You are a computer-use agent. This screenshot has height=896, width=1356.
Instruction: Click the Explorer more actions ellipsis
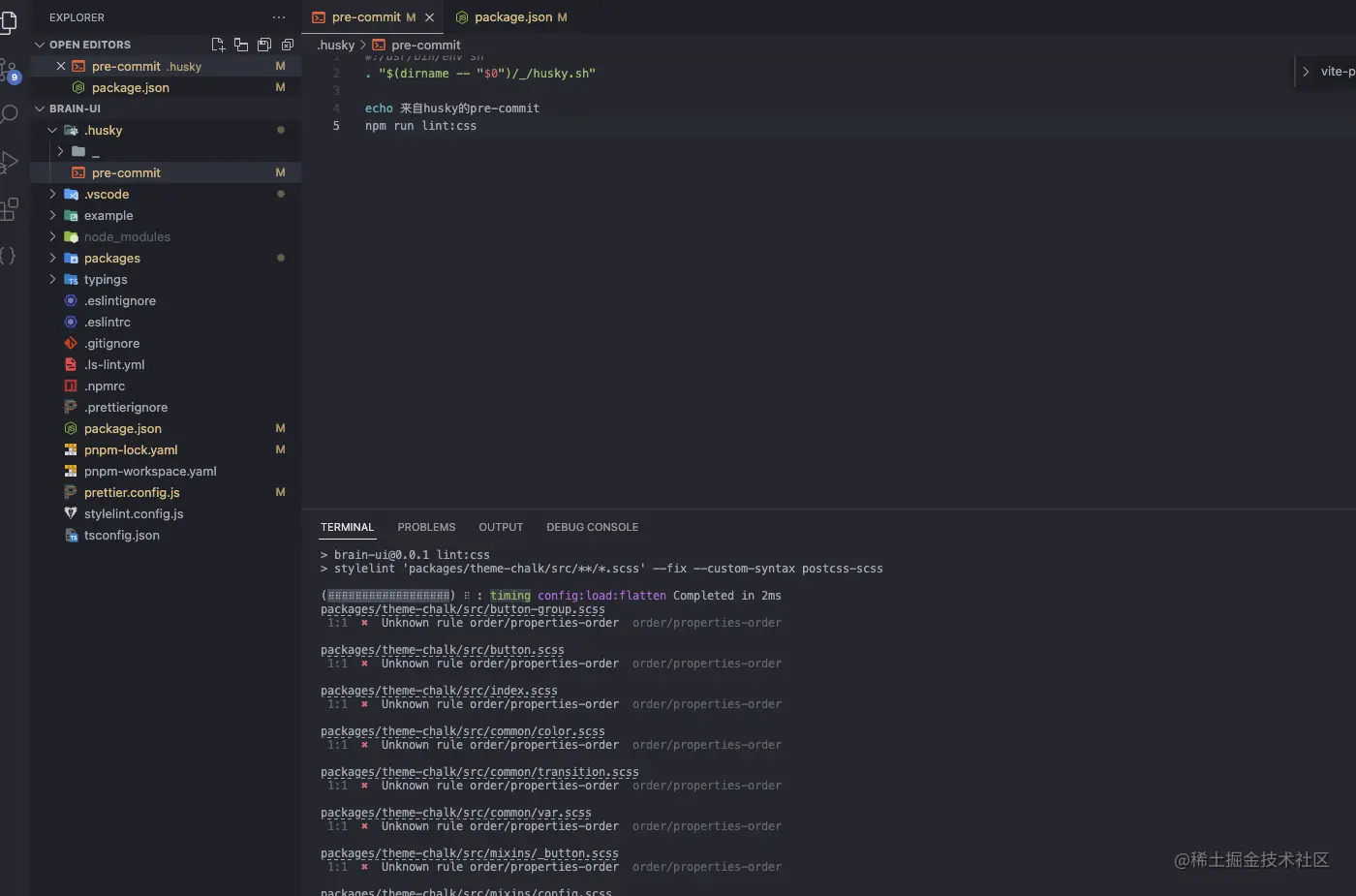279,17
